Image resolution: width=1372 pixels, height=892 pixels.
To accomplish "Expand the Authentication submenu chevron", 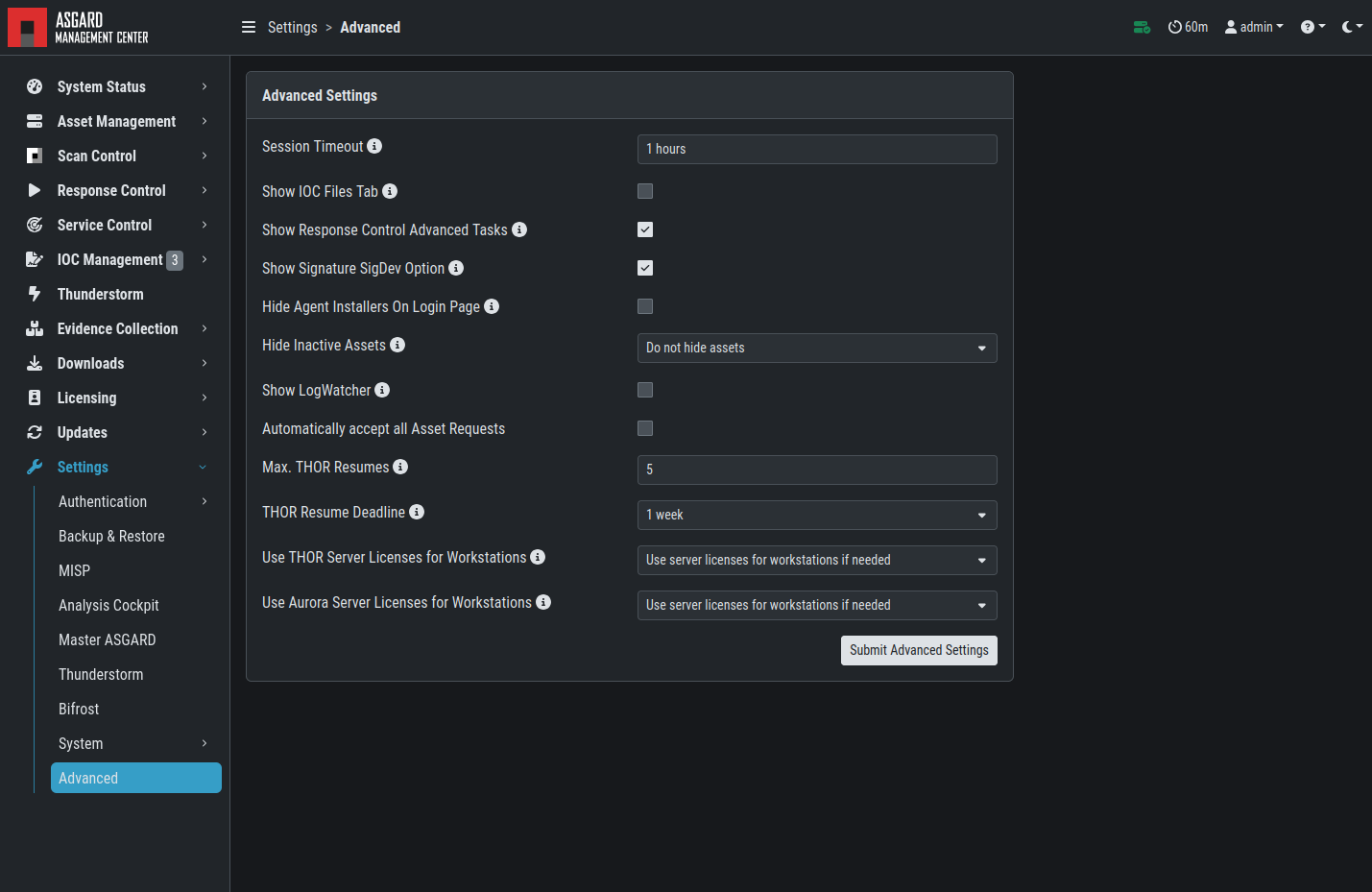I will point(205,501).
